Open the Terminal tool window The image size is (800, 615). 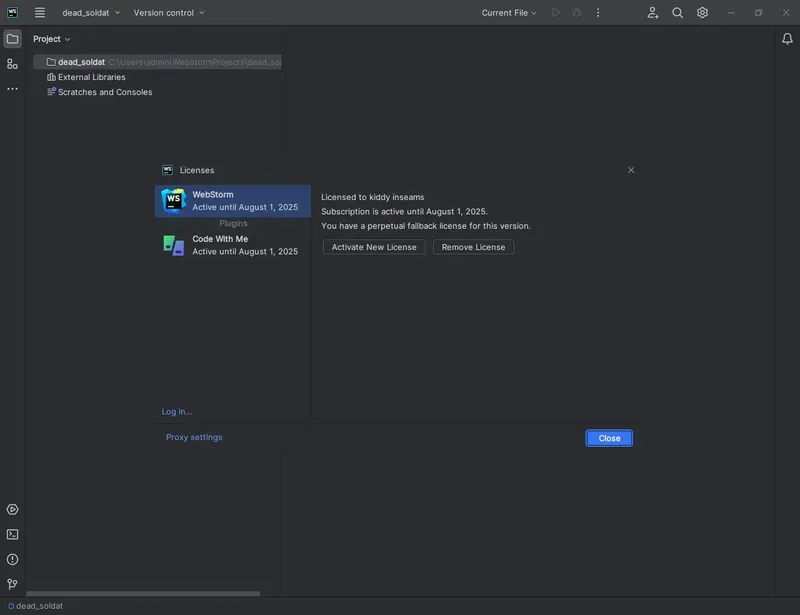click(x=13, y=534)
